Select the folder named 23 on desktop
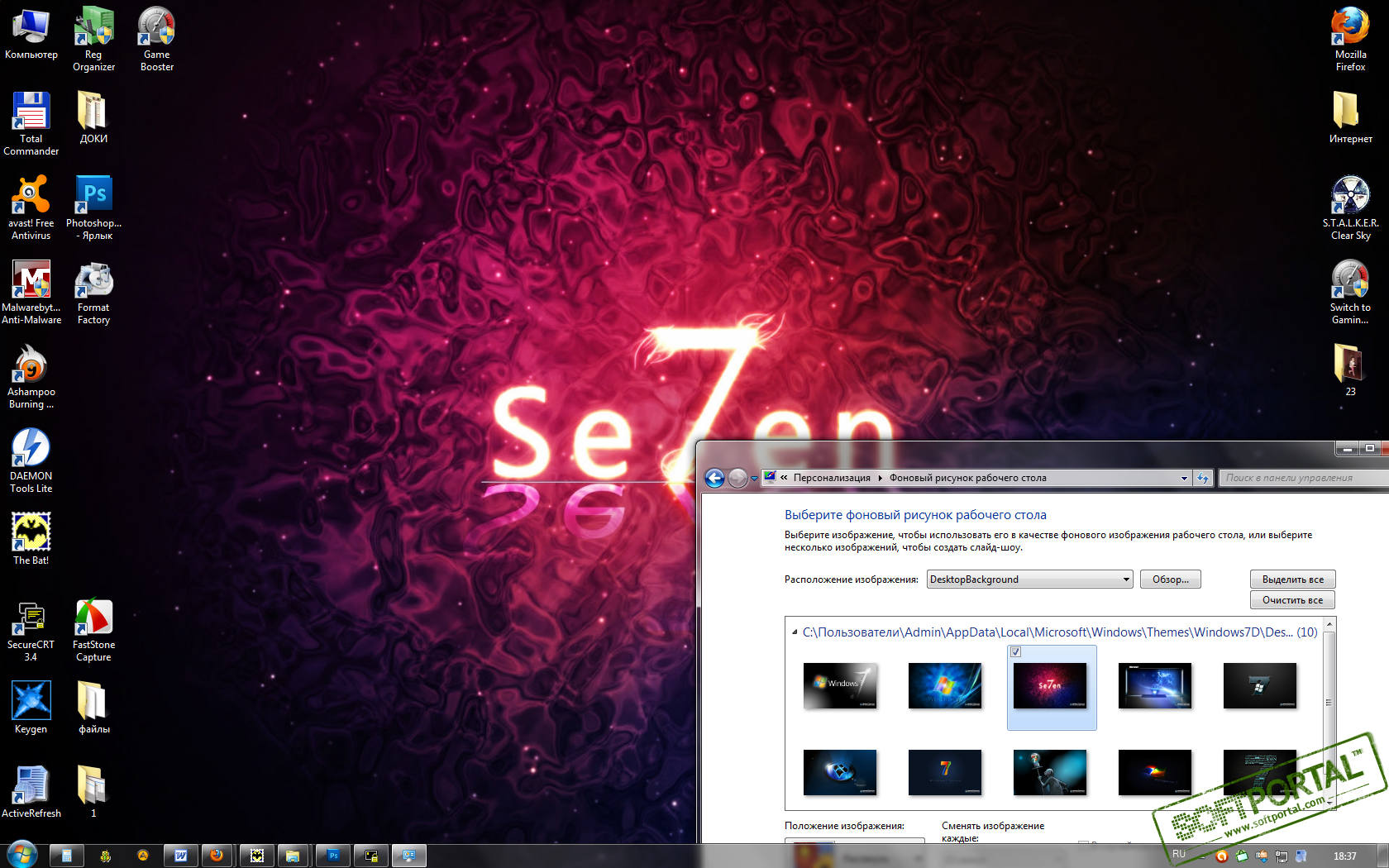This screenshot has width=1389, height=868. coord(1350,370)
